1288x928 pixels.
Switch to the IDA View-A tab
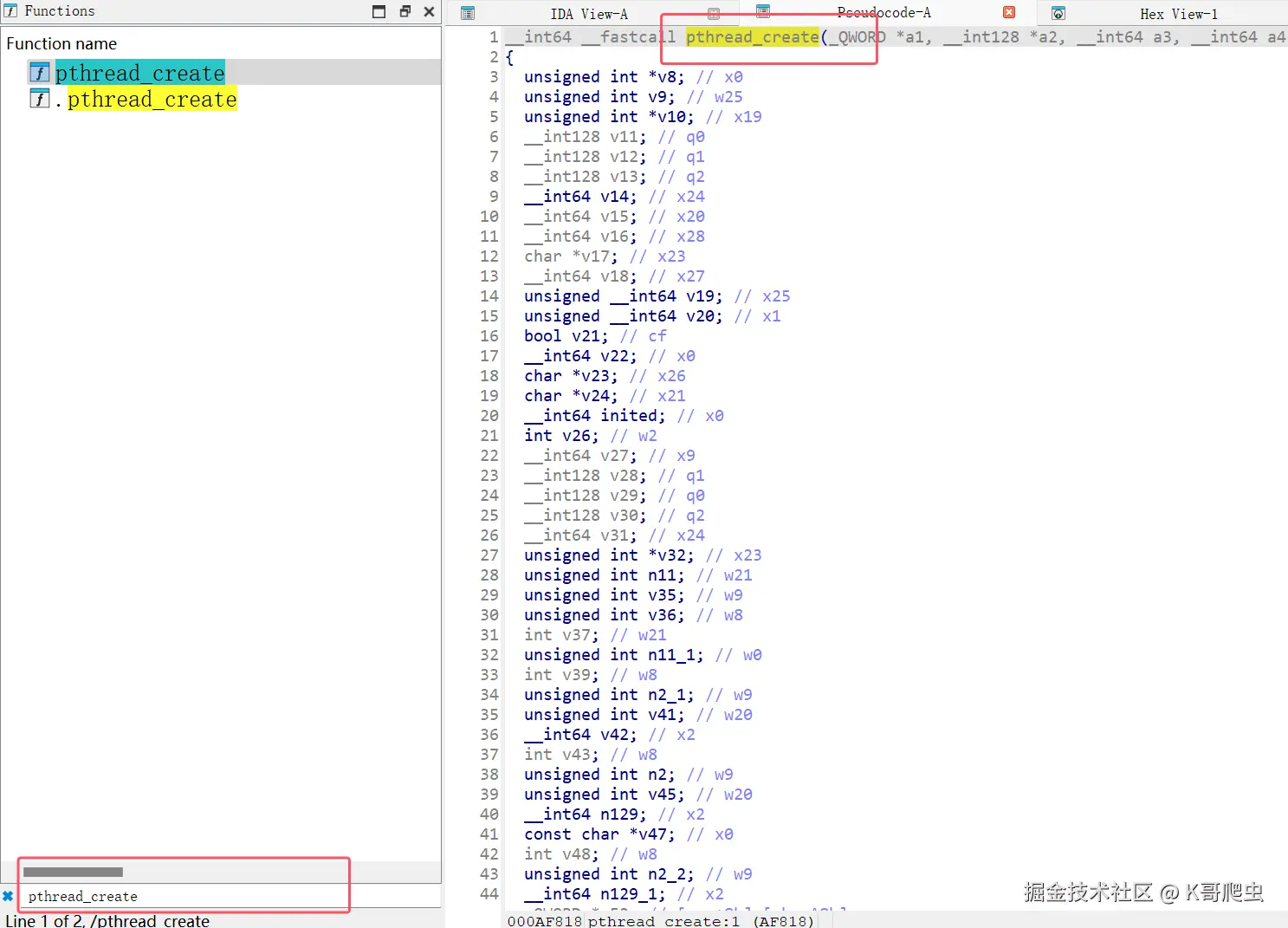pyautogui.click(x=589, y=14)
